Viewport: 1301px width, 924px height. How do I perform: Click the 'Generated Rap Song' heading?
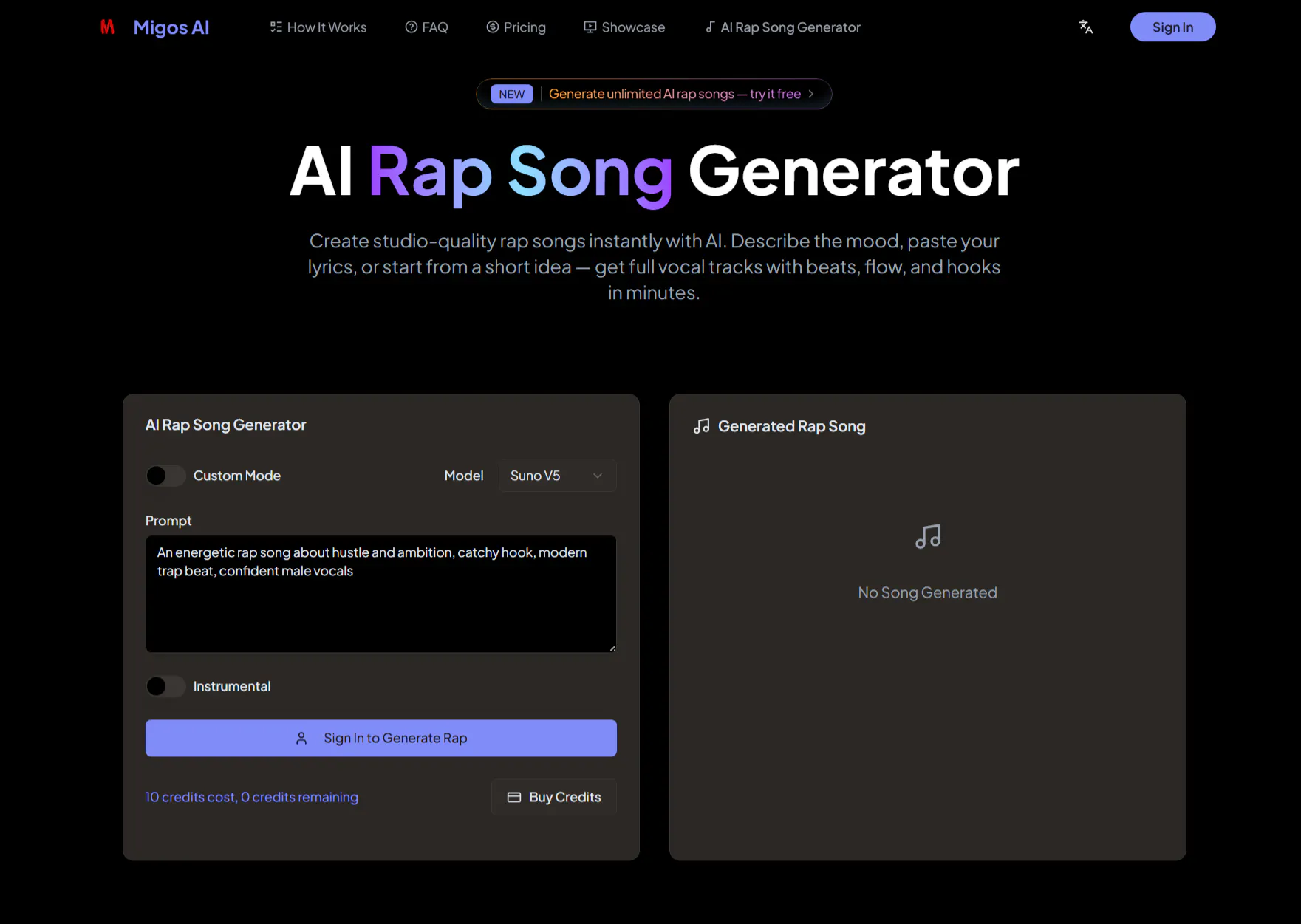coord(792,426)
